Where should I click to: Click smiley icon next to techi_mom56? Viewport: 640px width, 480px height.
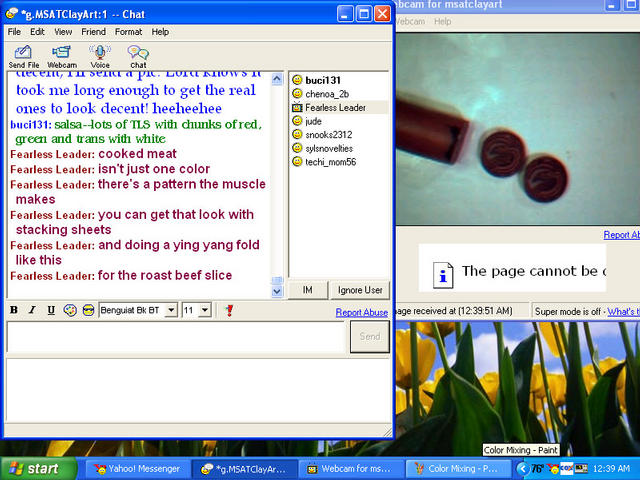point(297,162)
